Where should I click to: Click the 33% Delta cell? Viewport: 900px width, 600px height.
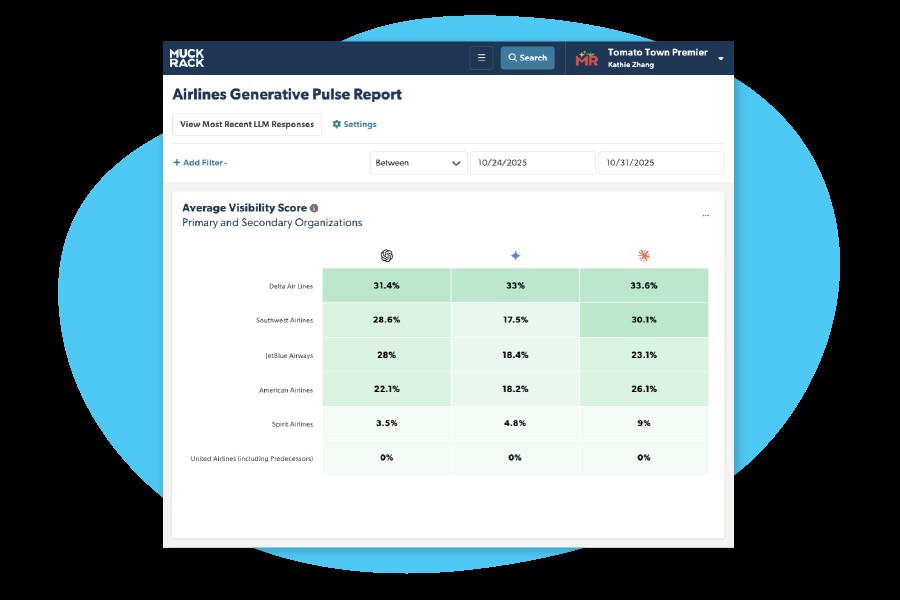pos(515,285)
